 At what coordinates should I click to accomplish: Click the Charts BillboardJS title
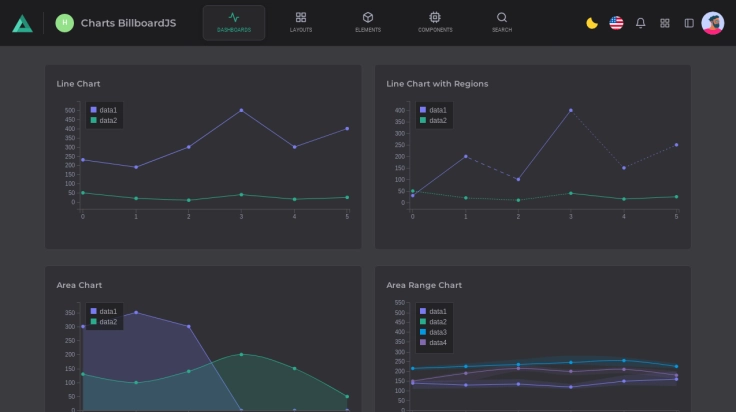pyautogui.click(x=128, y=23)
